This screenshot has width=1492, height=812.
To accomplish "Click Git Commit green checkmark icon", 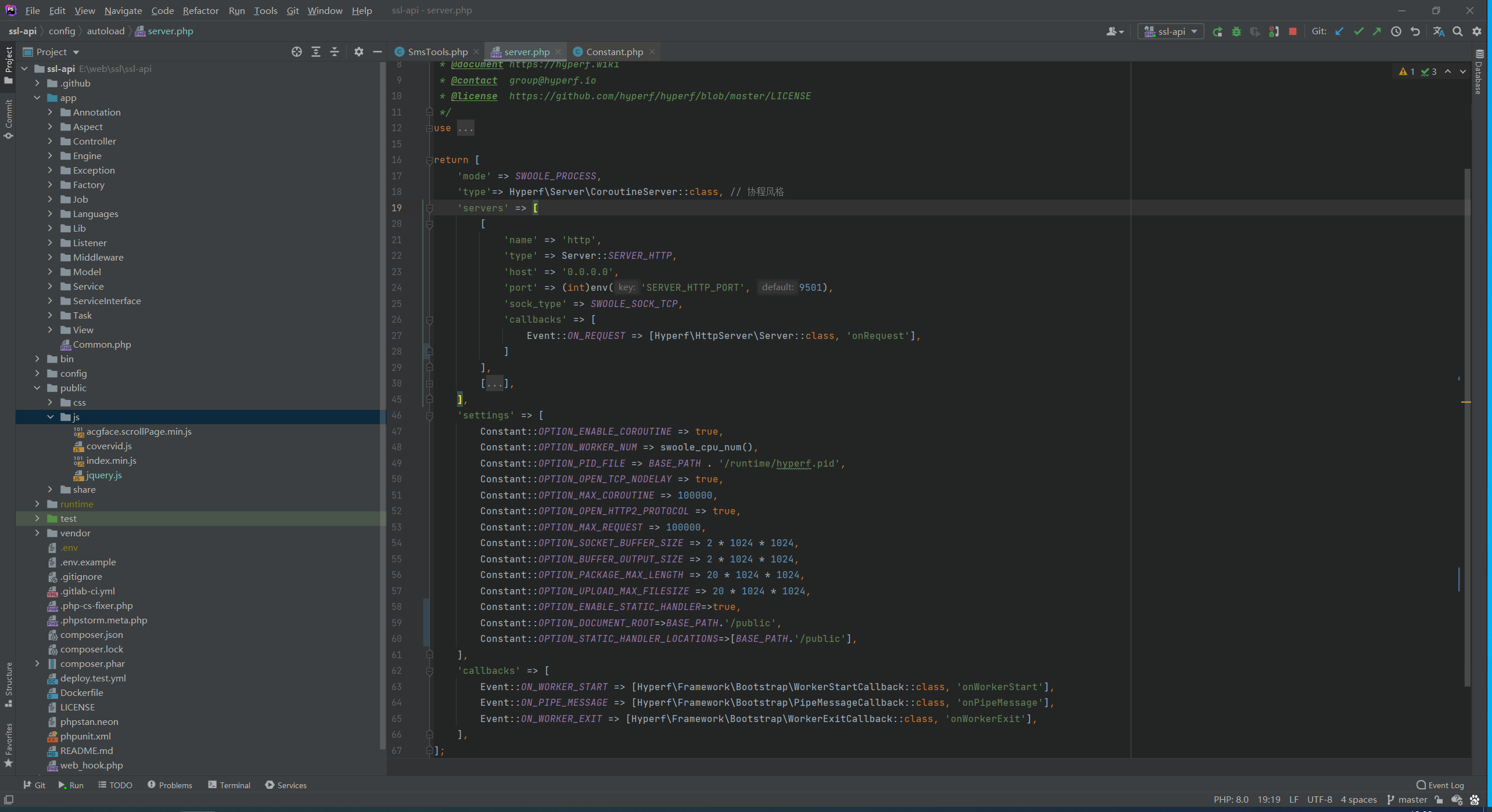I will click(1358, 31).
